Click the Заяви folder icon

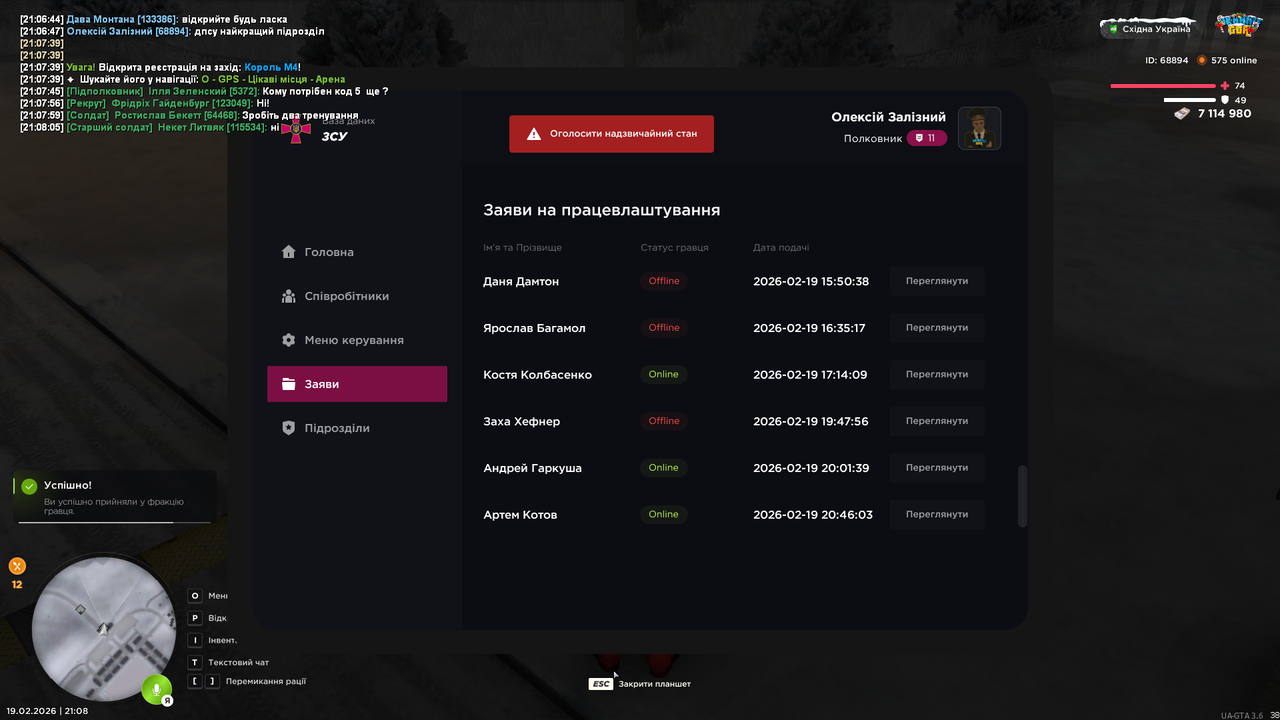pos(289,384)
